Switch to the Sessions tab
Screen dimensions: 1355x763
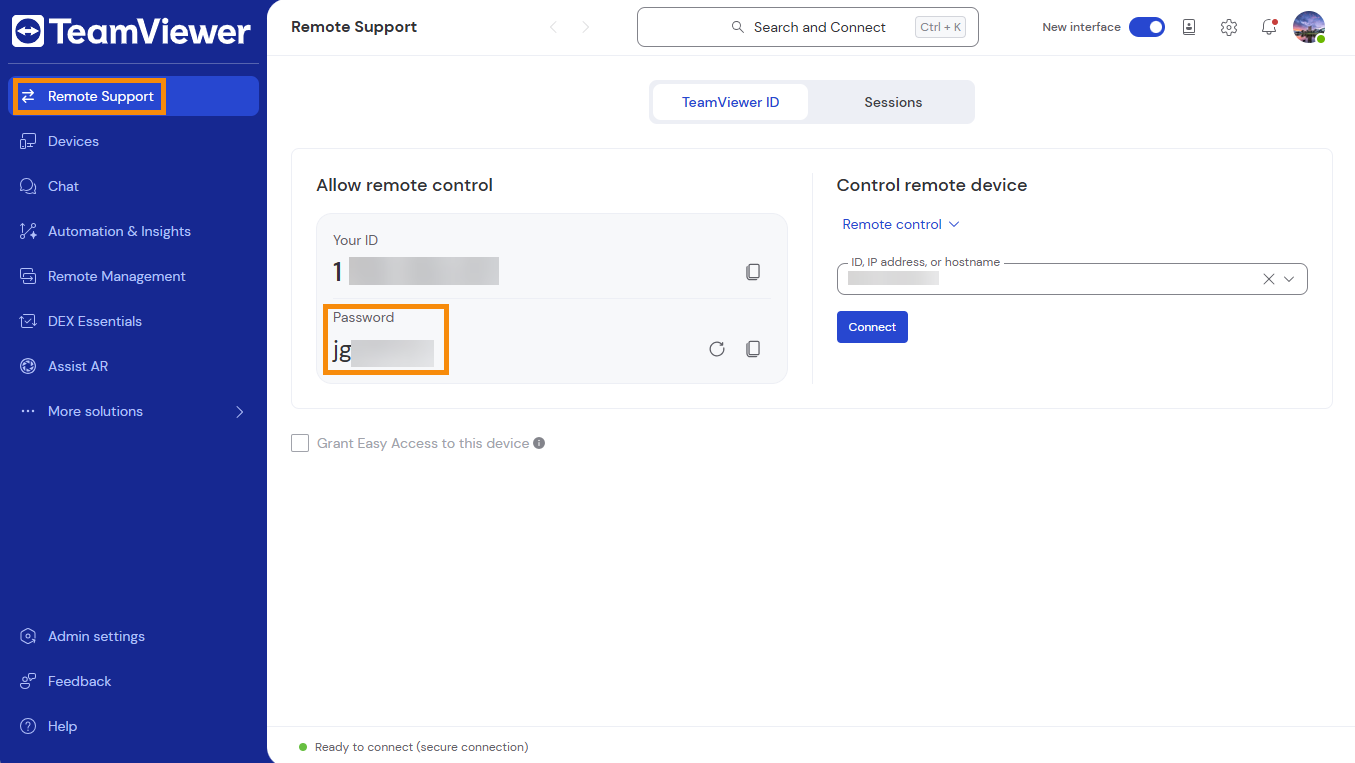coord(892,102)
